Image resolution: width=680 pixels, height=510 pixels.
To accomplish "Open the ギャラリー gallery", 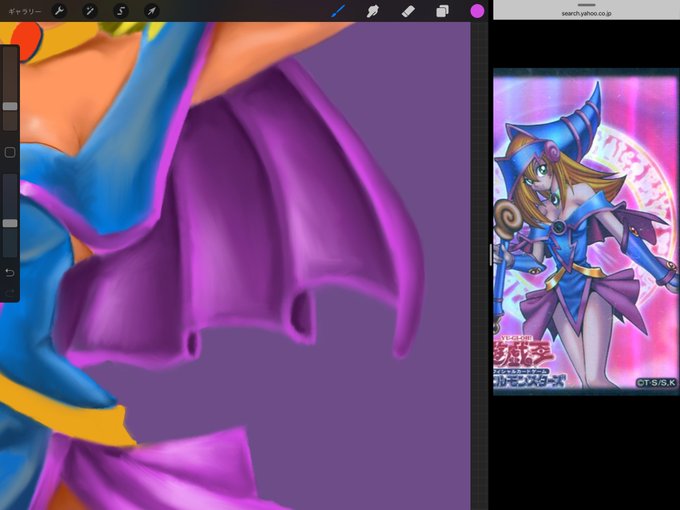I will (25, 11).
